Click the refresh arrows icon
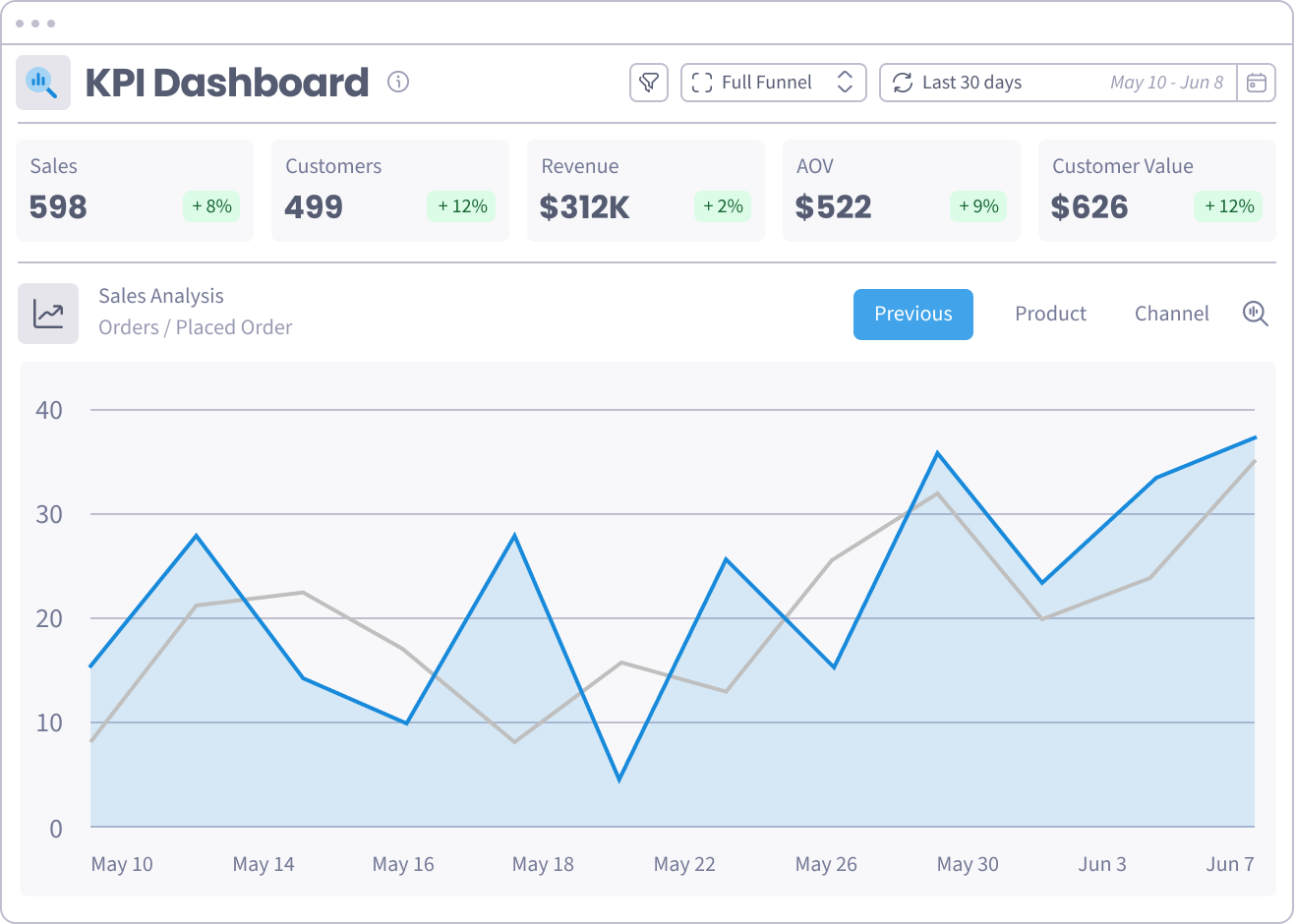1294x924 pixels. 902,83
